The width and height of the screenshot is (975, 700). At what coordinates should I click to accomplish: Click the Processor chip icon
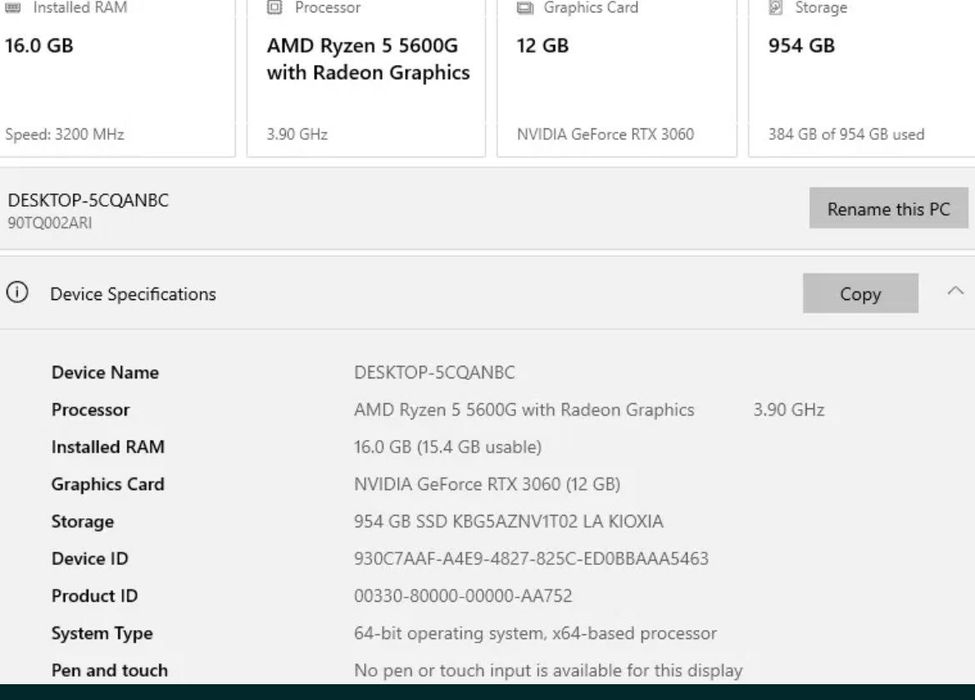coord(275,8)
